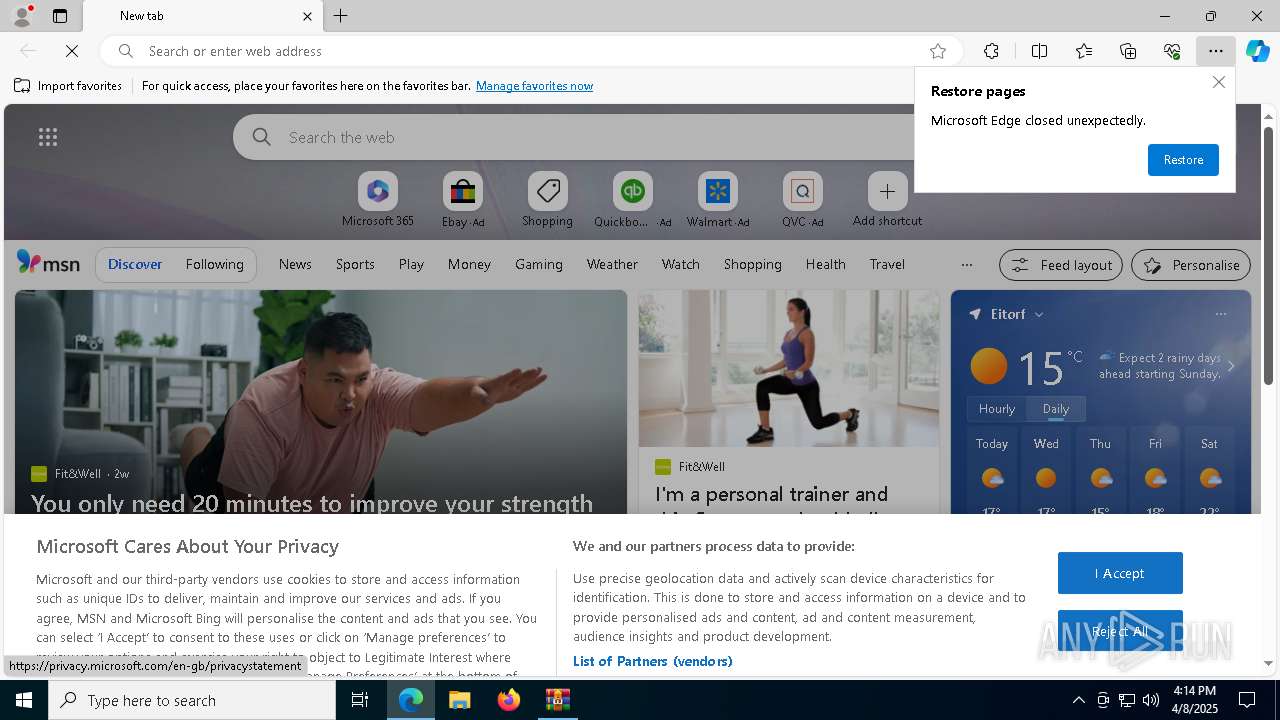Image resolution: width=1280 pixels, height=720 pixels.
Task: Open File Explorer from taskbar
Action: 460,700
